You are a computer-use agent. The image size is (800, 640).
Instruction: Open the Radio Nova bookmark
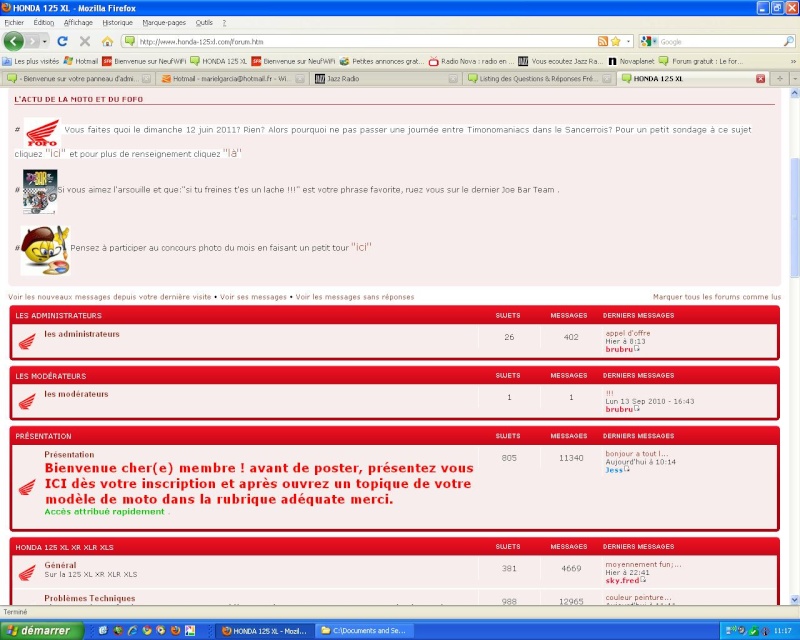(471, 61)
